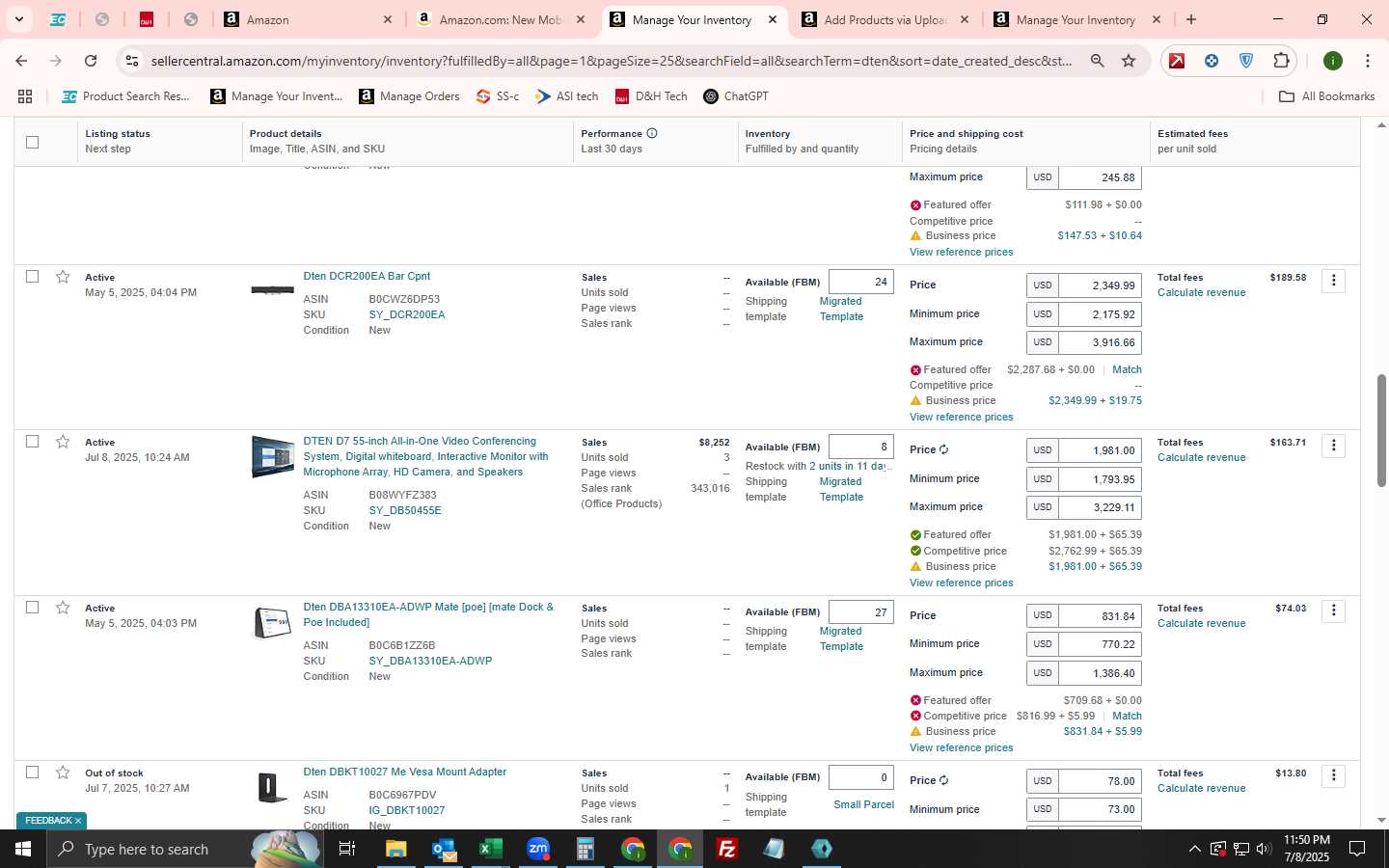Switch to the Amazon.com: New Mob tab

click(x=501, y=19)
